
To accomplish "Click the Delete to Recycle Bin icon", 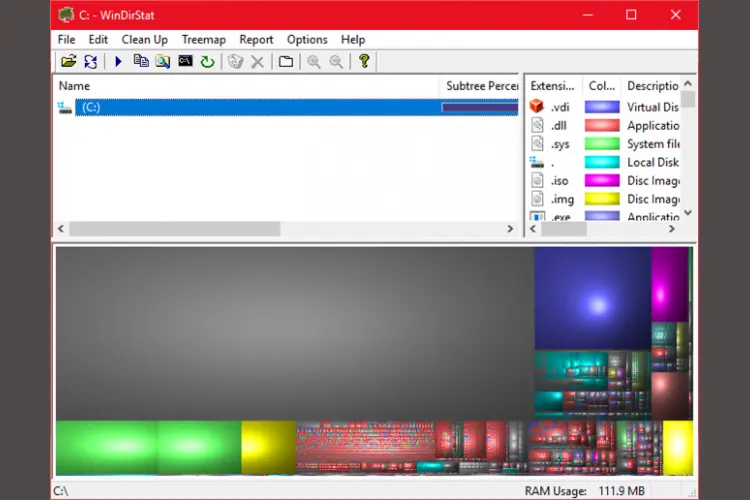I will pyautogui.click(x=235, y=61).
